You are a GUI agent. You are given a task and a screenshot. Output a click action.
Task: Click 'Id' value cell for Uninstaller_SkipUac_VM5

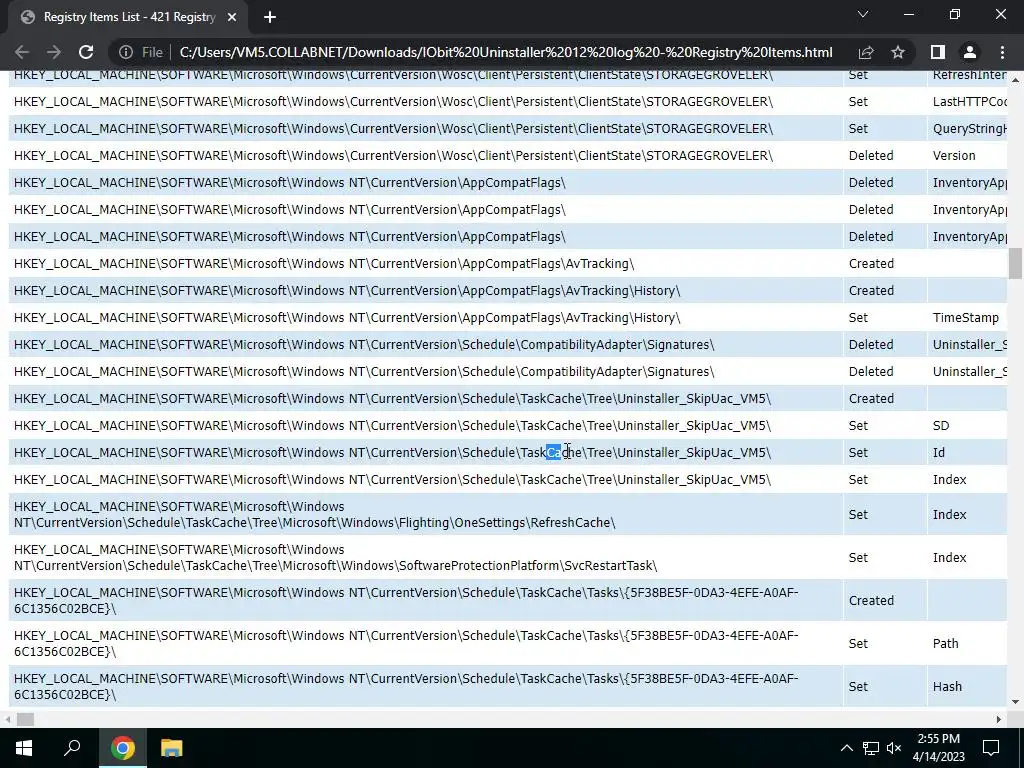pyautogui.click(x=938, y=453)
